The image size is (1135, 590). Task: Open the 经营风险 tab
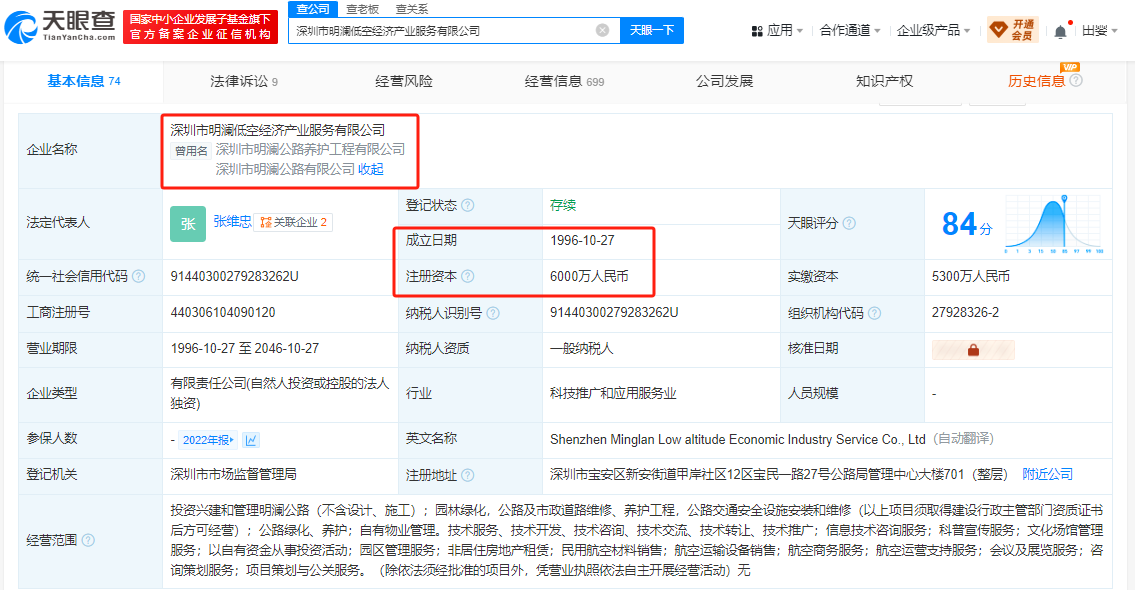click(x=404, y=81)
